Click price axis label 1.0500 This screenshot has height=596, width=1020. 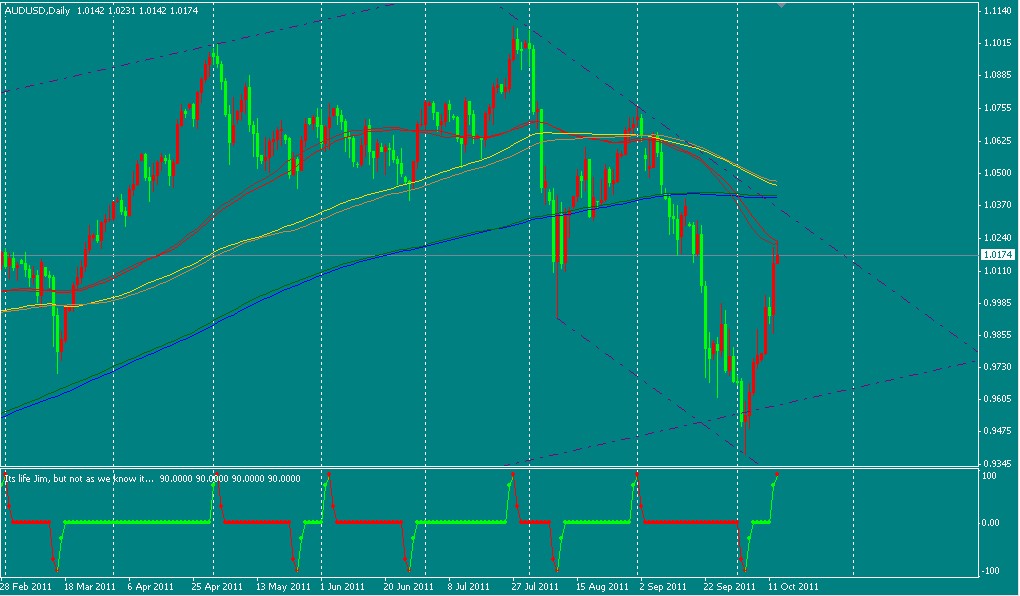[998, 173]
